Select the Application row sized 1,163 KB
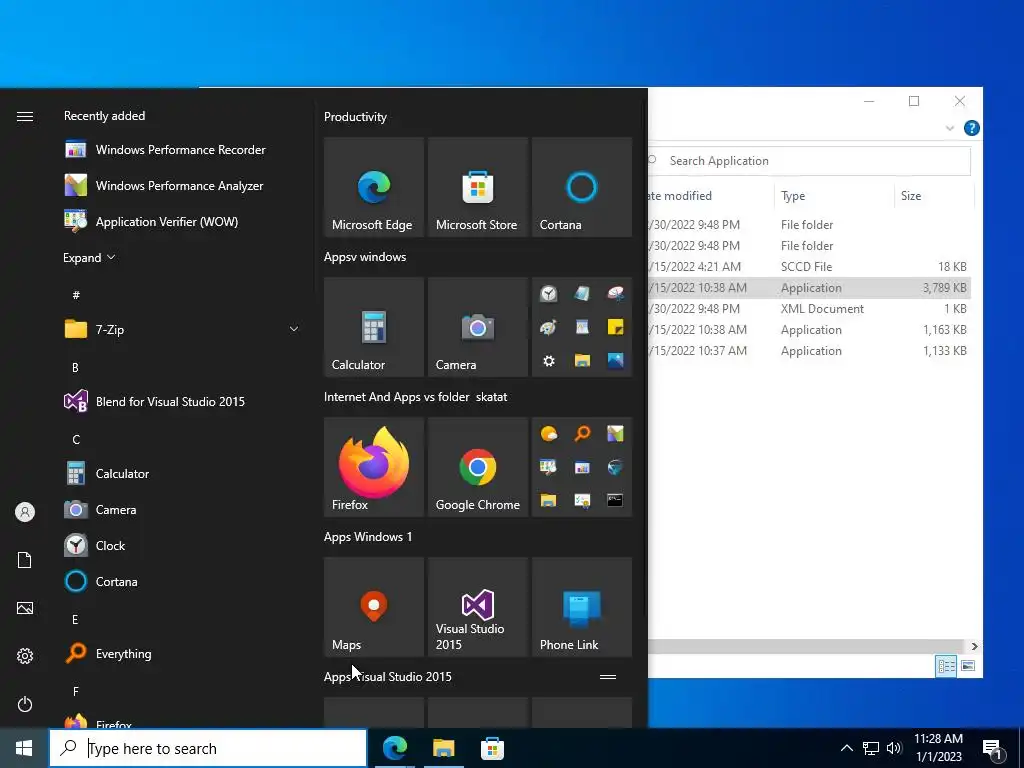This screenshot has height=768, width=1024. pos(809,330)
